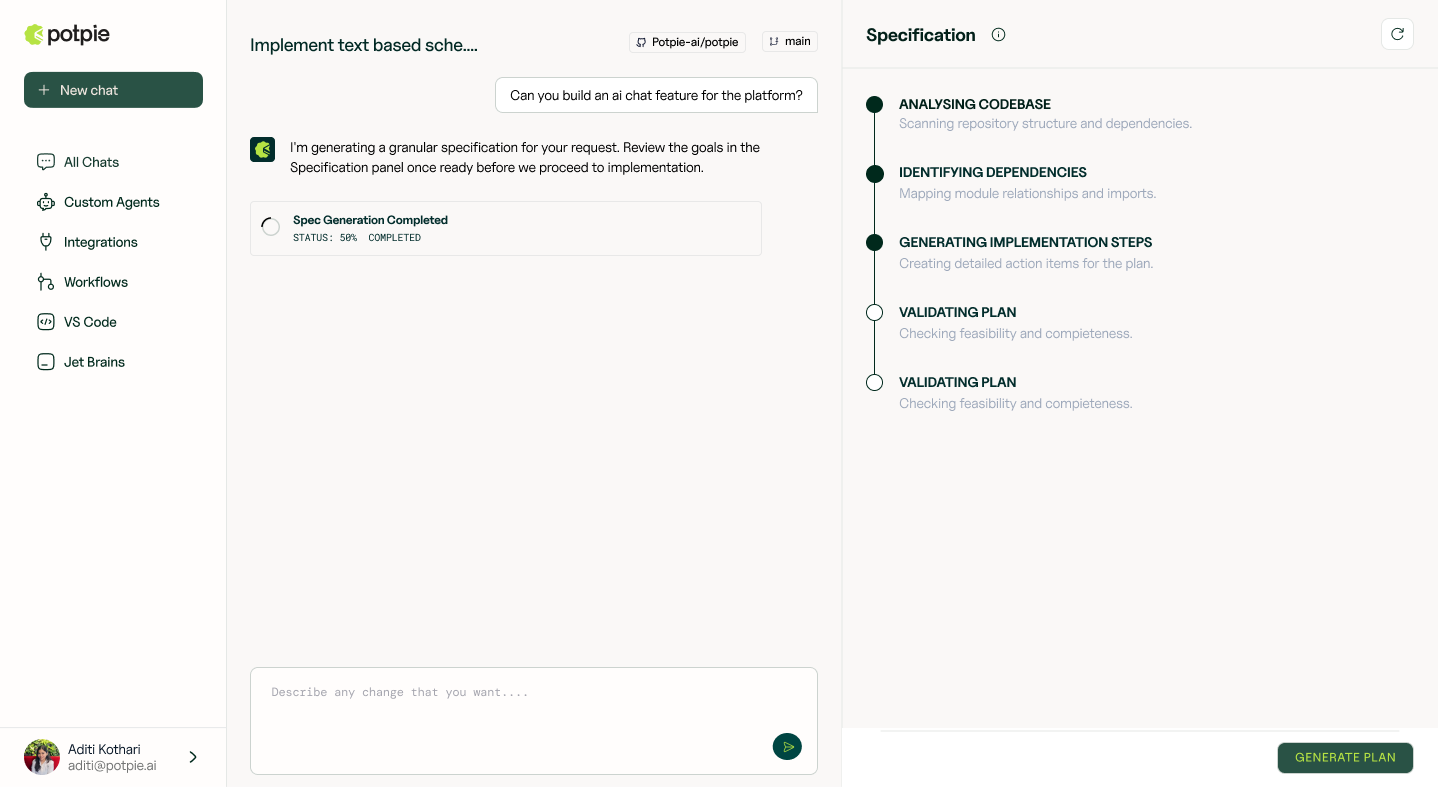1438x787 pixels.
Task: Open the main branch selector
Action: coord(789,41)
